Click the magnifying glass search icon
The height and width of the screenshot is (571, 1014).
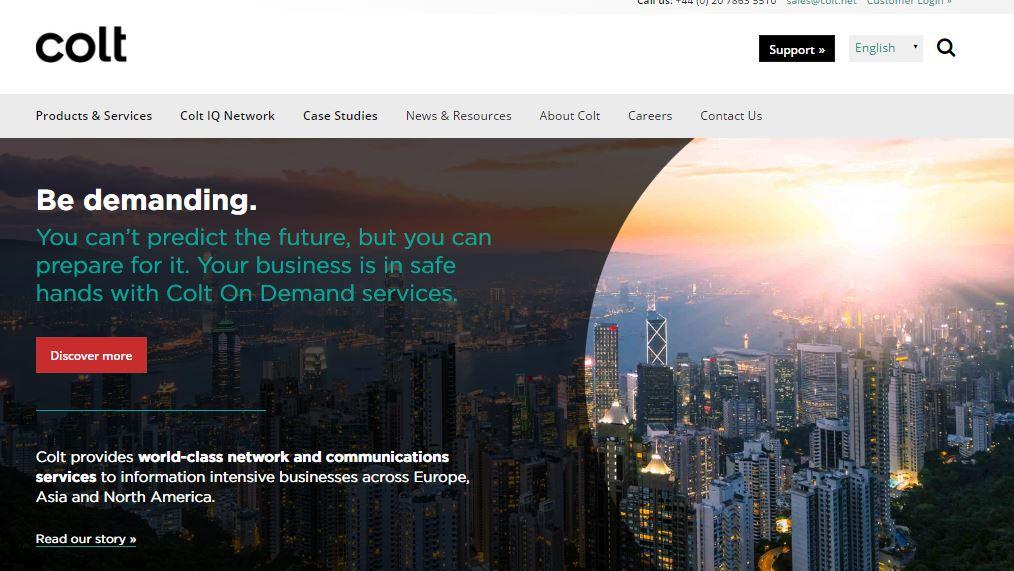coord(945,48)
